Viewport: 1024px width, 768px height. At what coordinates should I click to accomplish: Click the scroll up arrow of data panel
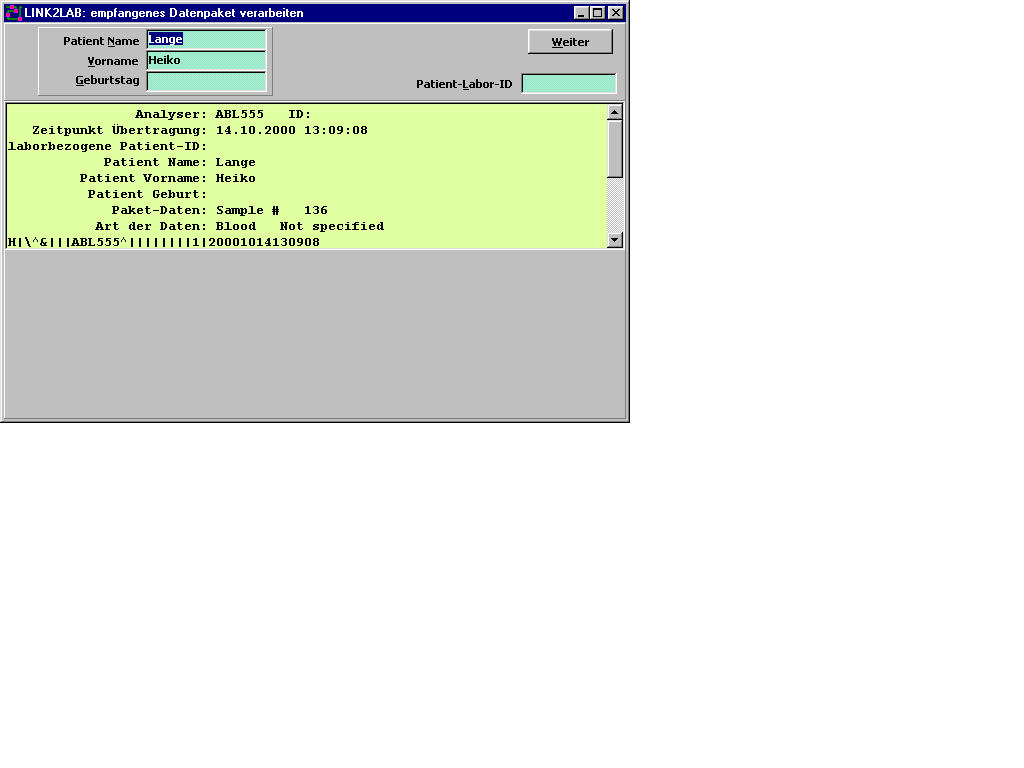(615, 112)
